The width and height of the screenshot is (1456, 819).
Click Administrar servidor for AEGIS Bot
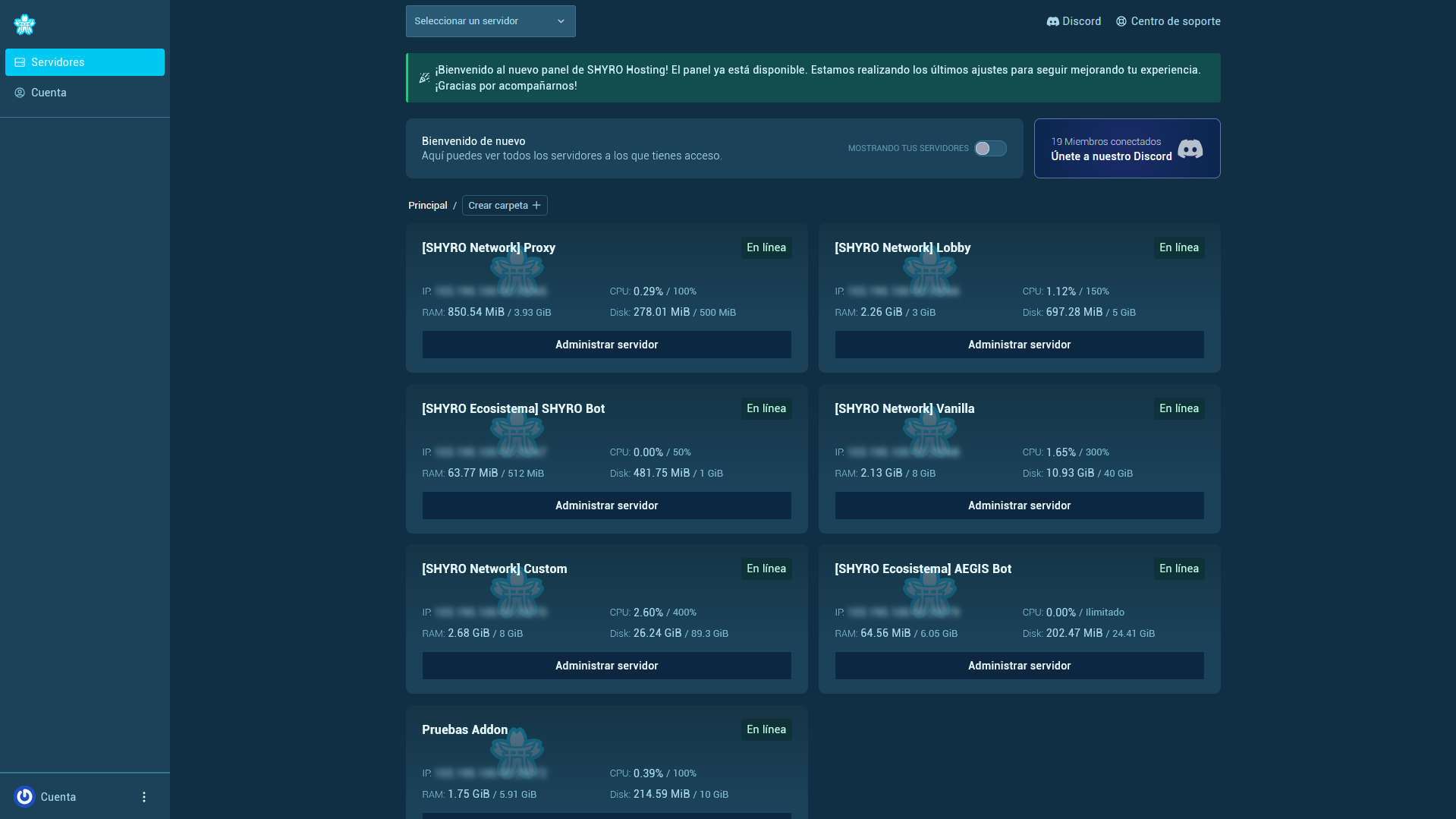tap(1019, 666)
